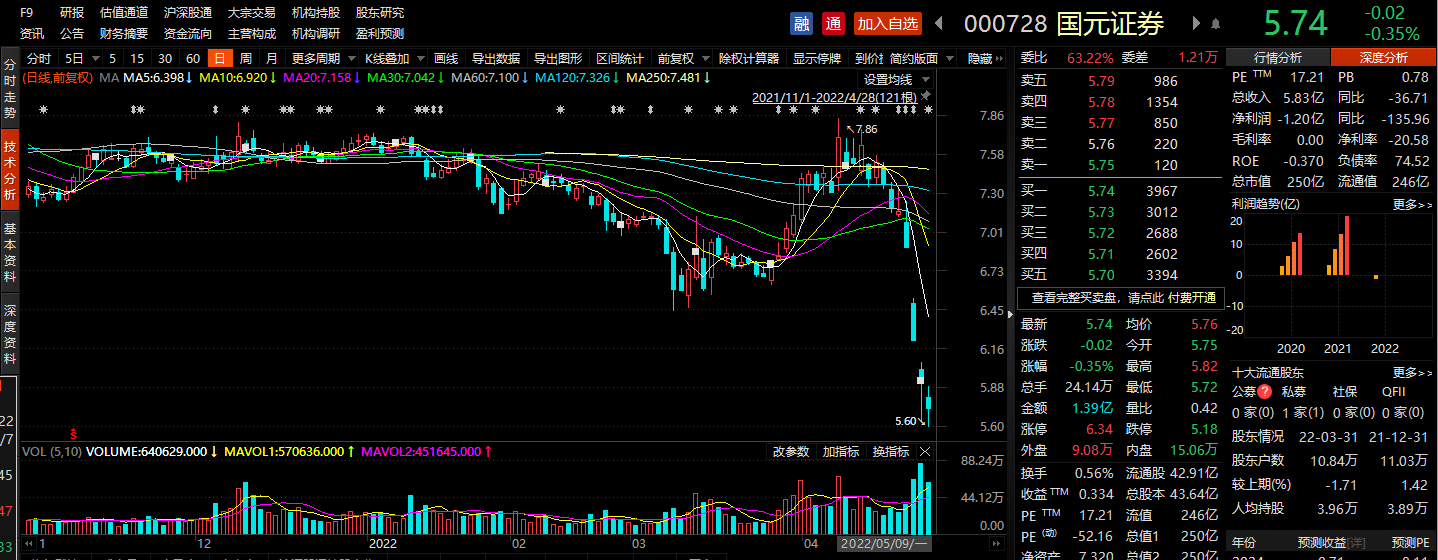Click the 分时 toolbar button
Screen dimensions: 1438x560
[x=39, y=58]
